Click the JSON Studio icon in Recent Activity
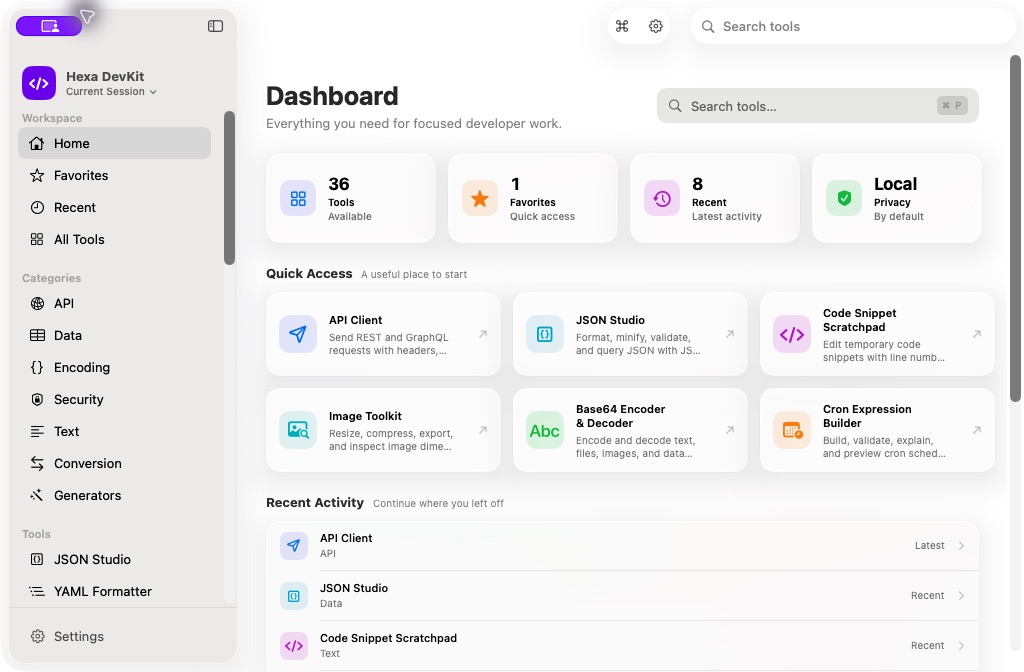Viewport: 1024px width, 672px height. pos(294,596)
